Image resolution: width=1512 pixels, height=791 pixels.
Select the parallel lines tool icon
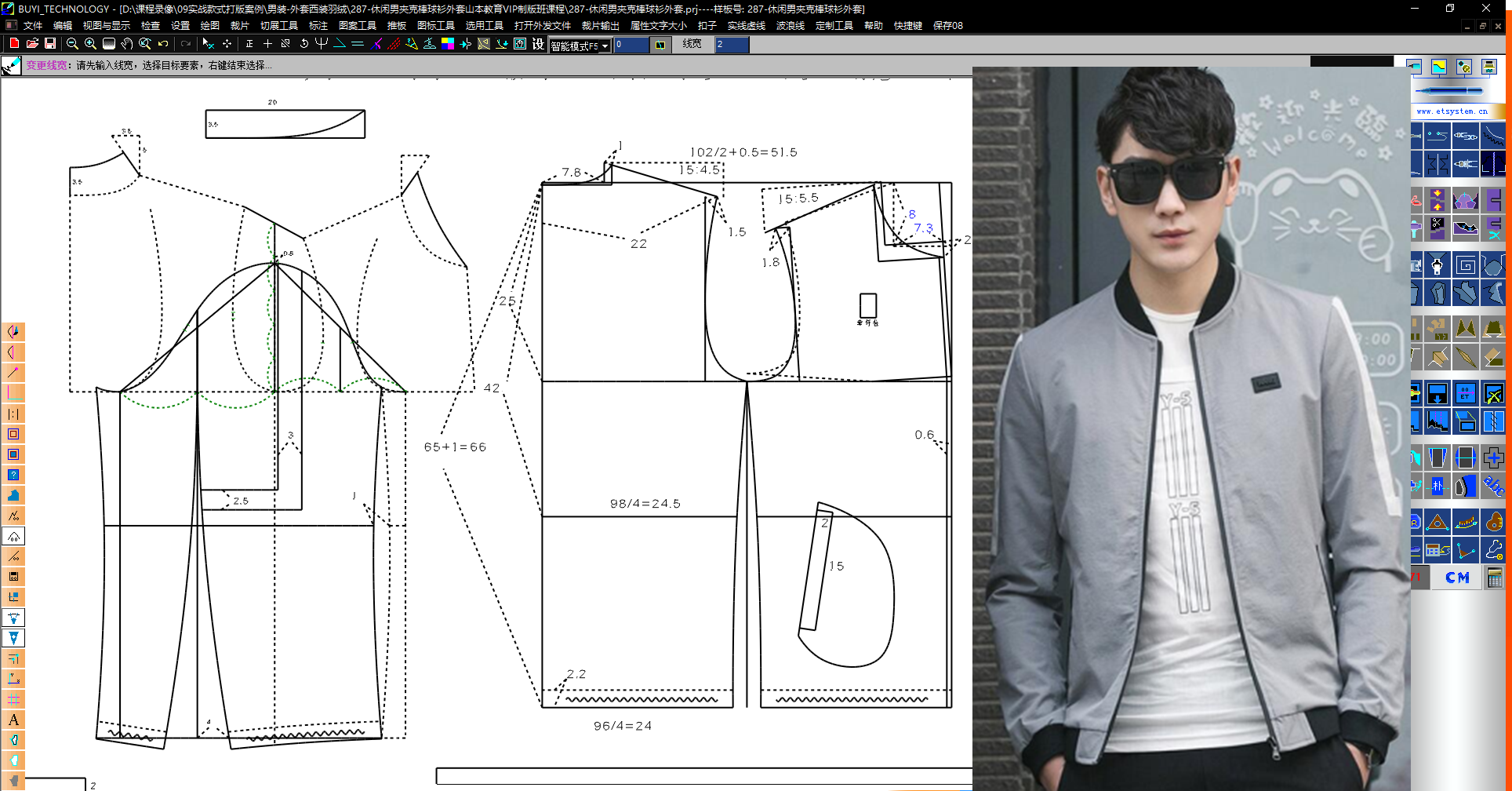(x=358, y=44)
